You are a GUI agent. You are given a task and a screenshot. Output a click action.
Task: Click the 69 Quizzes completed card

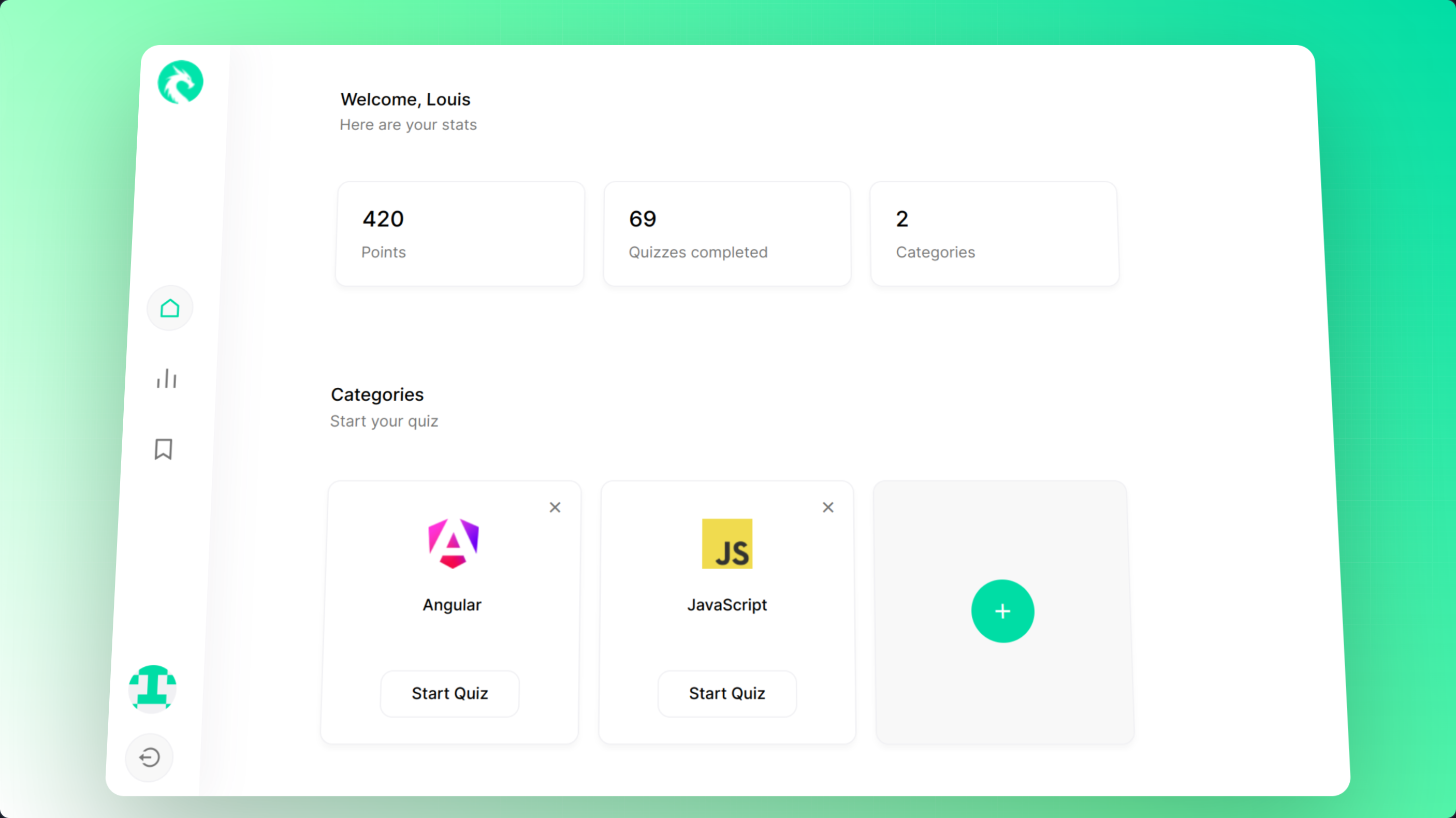[727, 233]
